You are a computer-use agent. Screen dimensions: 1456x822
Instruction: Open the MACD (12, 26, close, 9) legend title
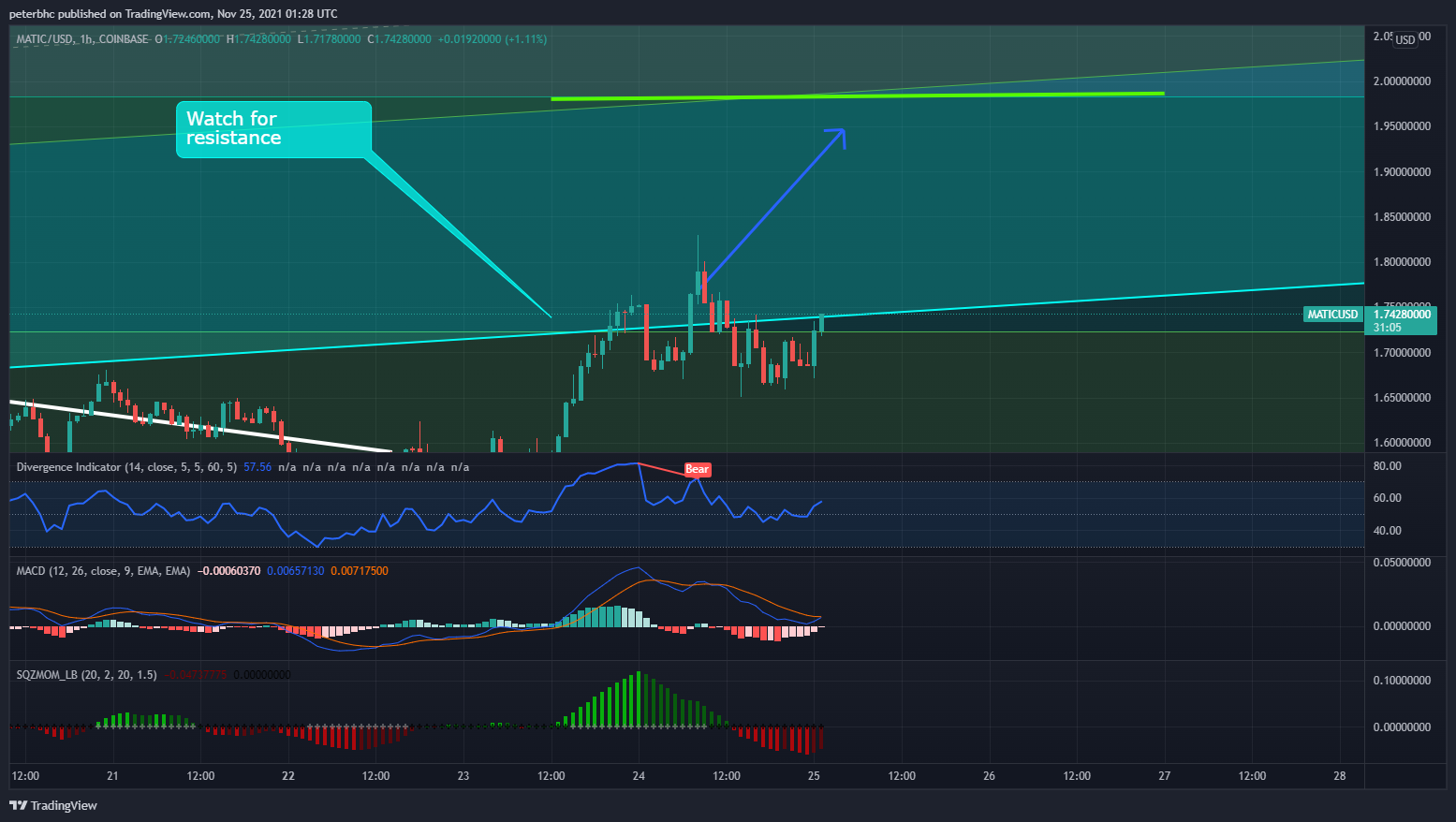click(103, 570)
